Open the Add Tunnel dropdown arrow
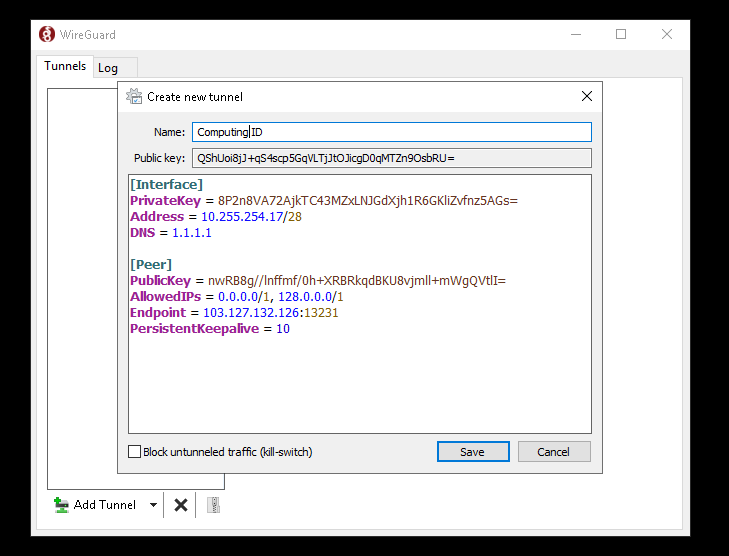The height and width of the screenshot is (556, 729). tap(153, 505)
